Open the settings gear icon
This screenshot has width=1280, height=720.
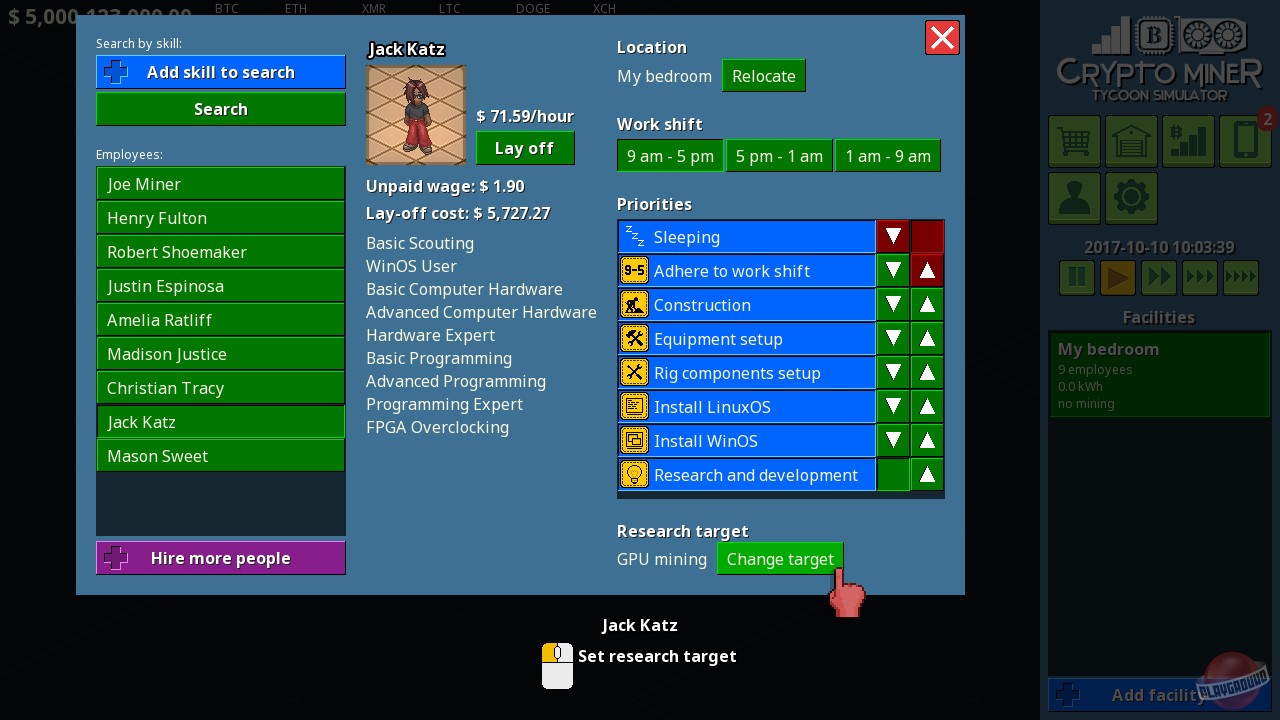[x=1131, y=198]
